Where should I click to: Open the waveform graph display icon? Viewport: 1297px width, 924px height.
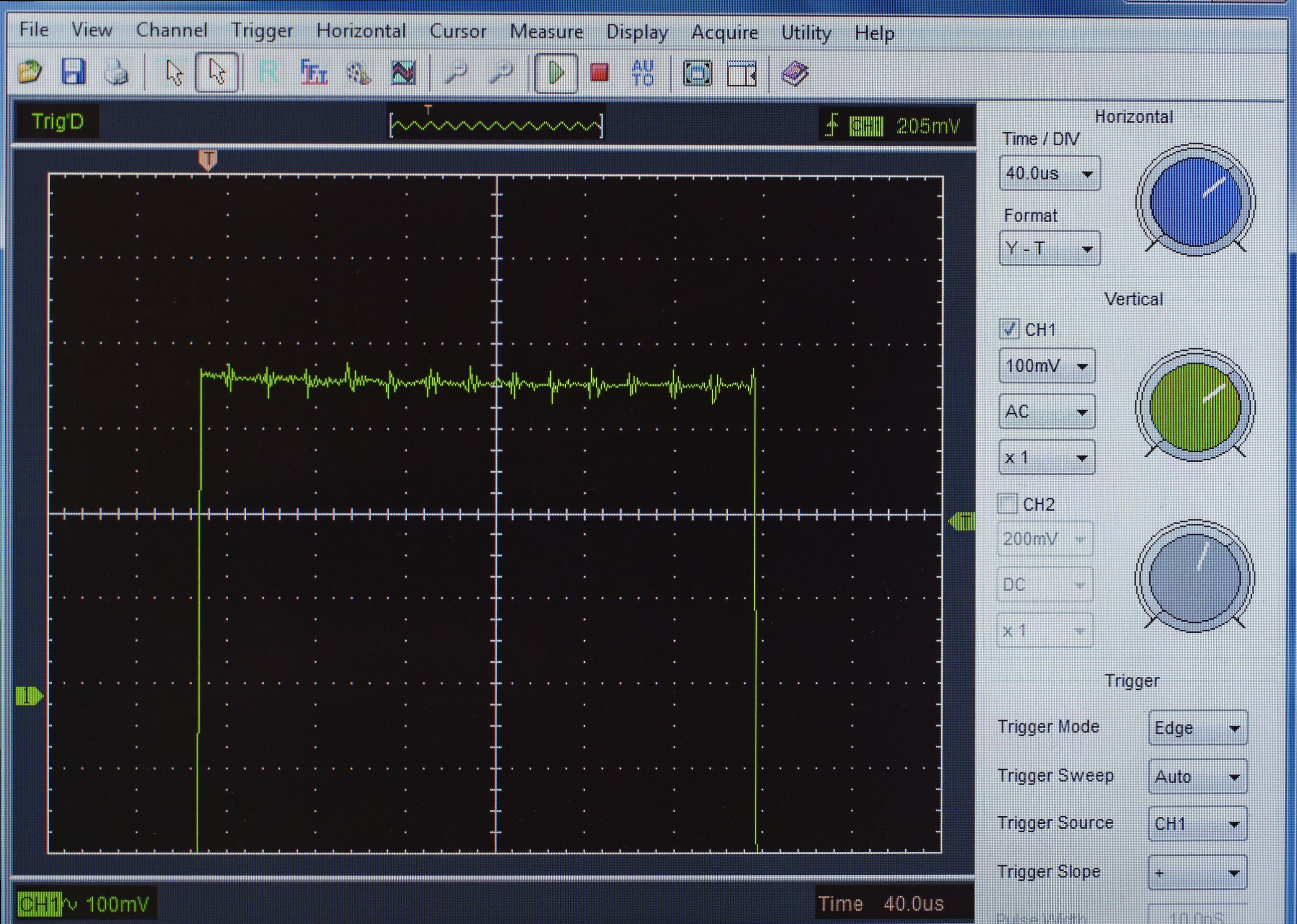[x=404, y=73]
